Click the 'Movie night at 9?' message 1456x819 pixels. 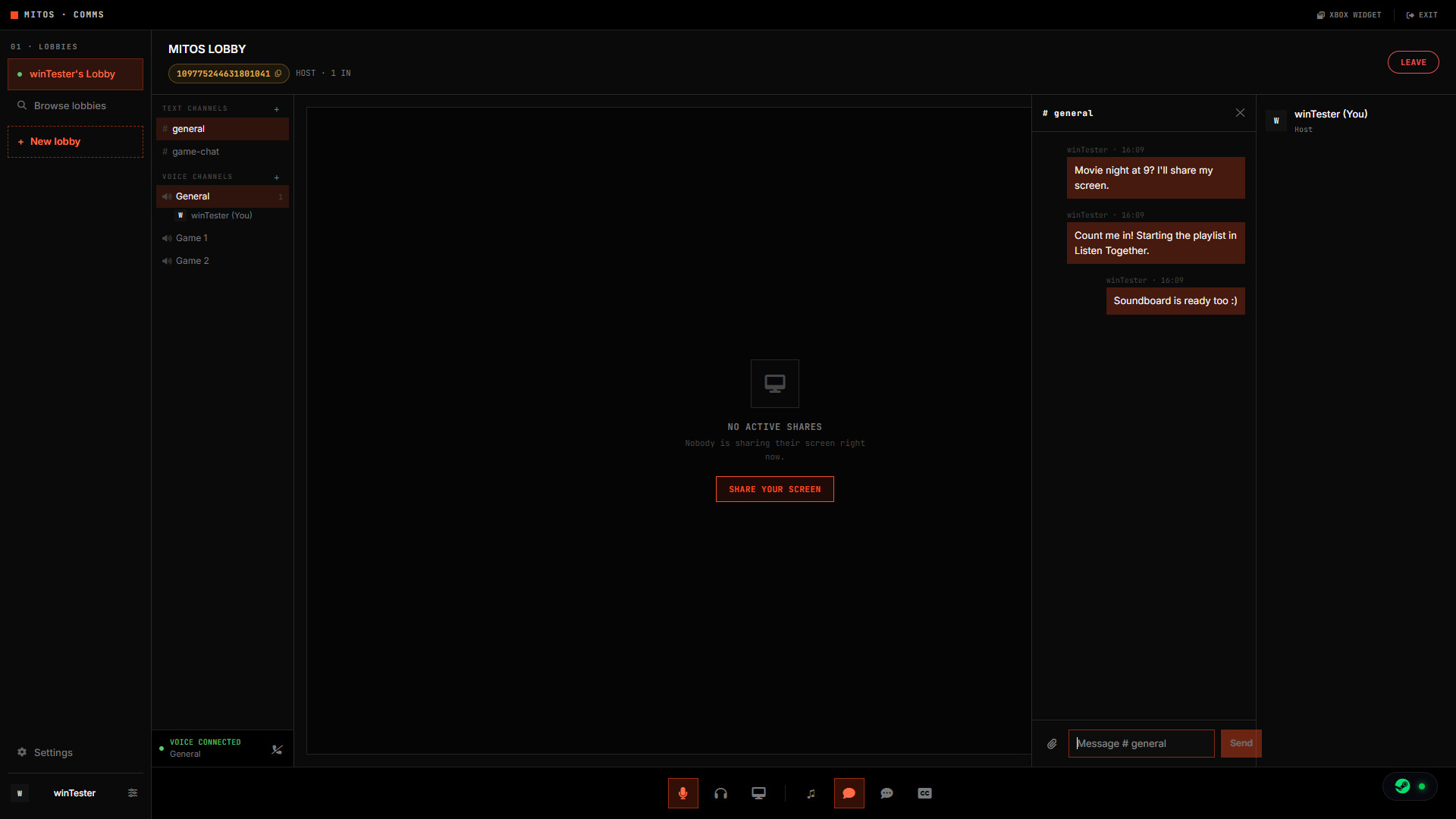point(1155,178)
